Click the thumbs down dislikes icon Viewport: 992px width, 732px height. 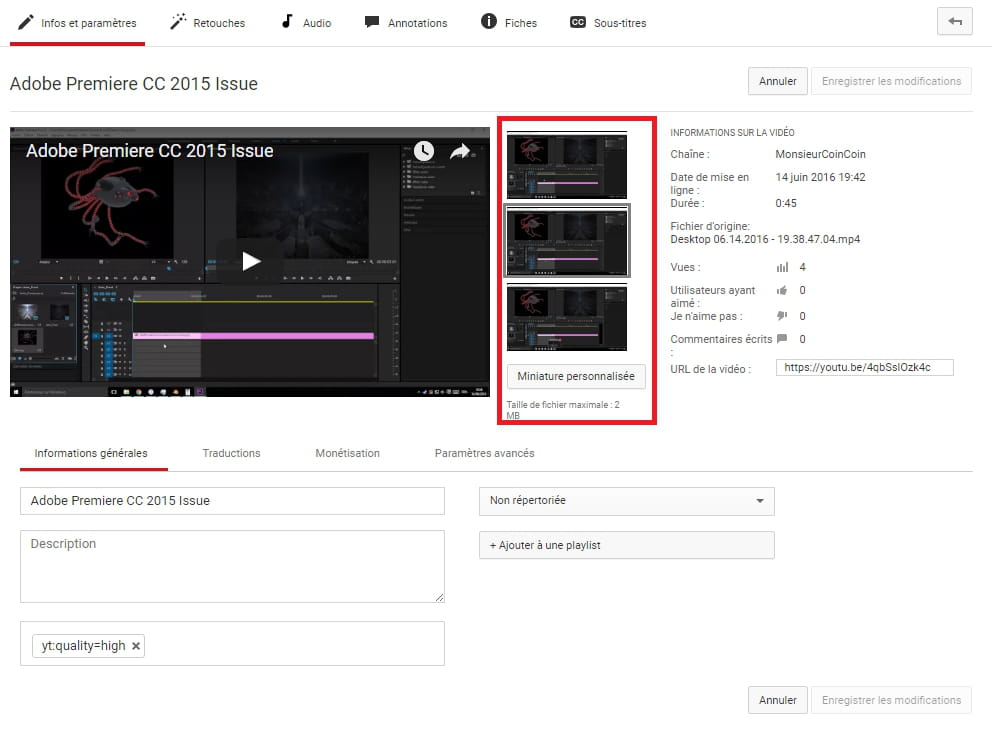(x=782, y=316)
